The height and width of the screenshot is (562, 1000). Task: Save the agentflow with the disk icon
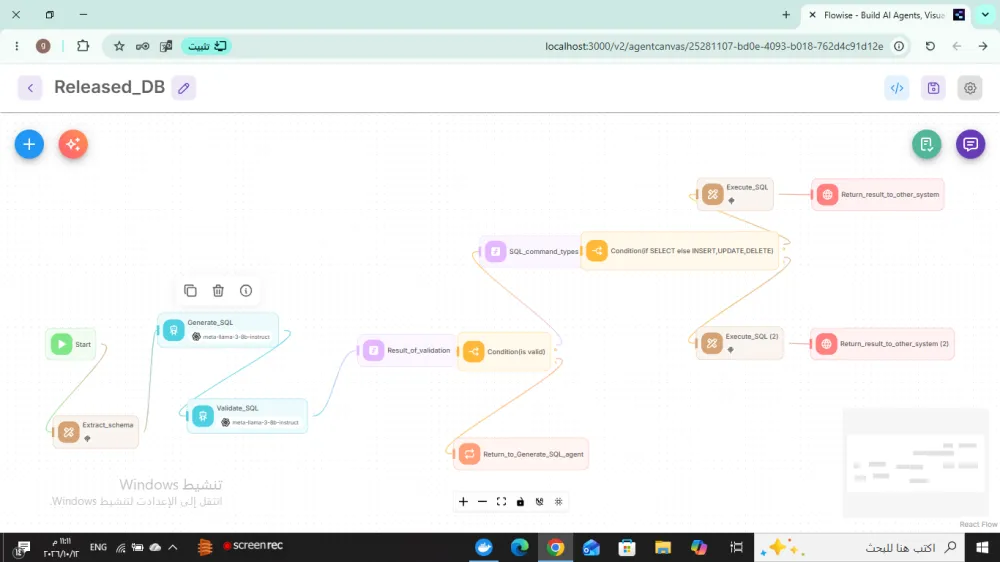point(934,88)
